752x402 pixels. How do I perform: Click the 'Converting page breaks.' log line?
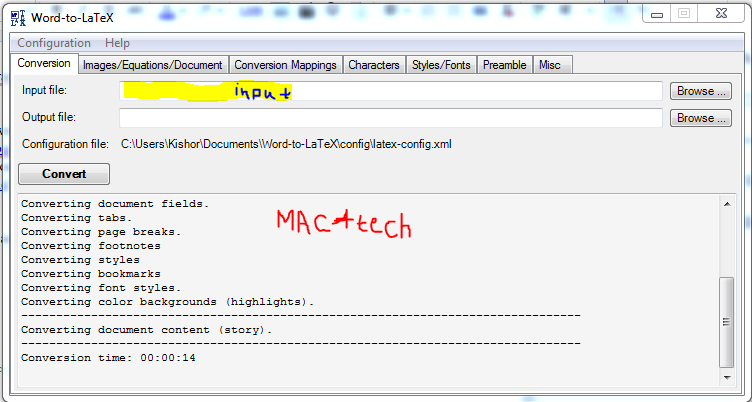pyautogui.click(x=101, y=232)
